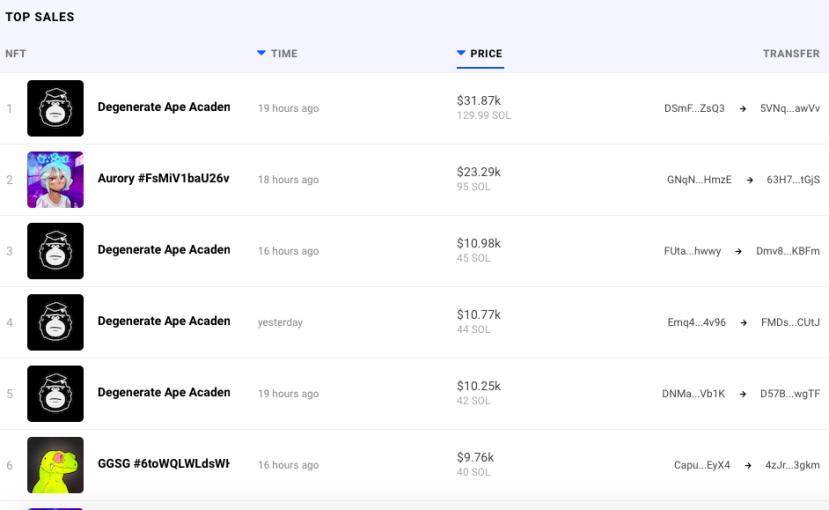Click the NFT column header

(16, 54)
